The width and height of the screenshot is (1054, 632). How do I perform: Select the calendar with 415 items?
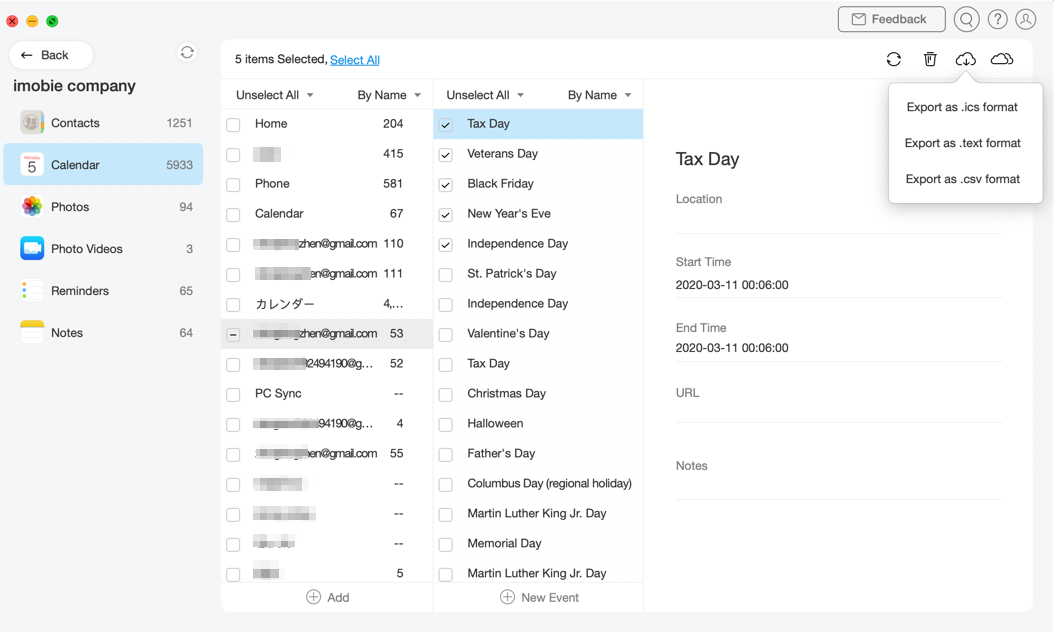coord(327,154)
